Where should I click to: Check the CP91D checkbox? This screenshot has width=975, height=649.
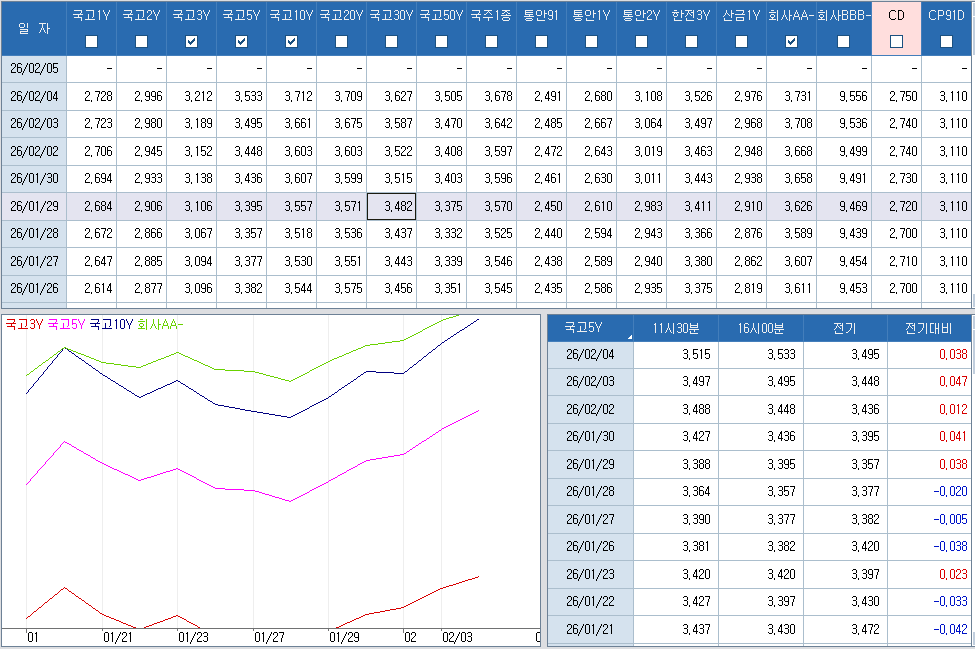946,41
